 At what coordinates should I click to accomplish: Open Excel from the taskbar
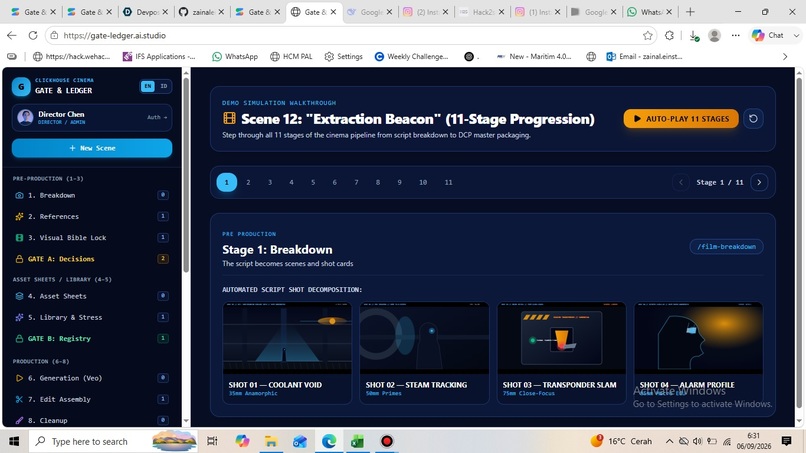click(x=357, y=441)
